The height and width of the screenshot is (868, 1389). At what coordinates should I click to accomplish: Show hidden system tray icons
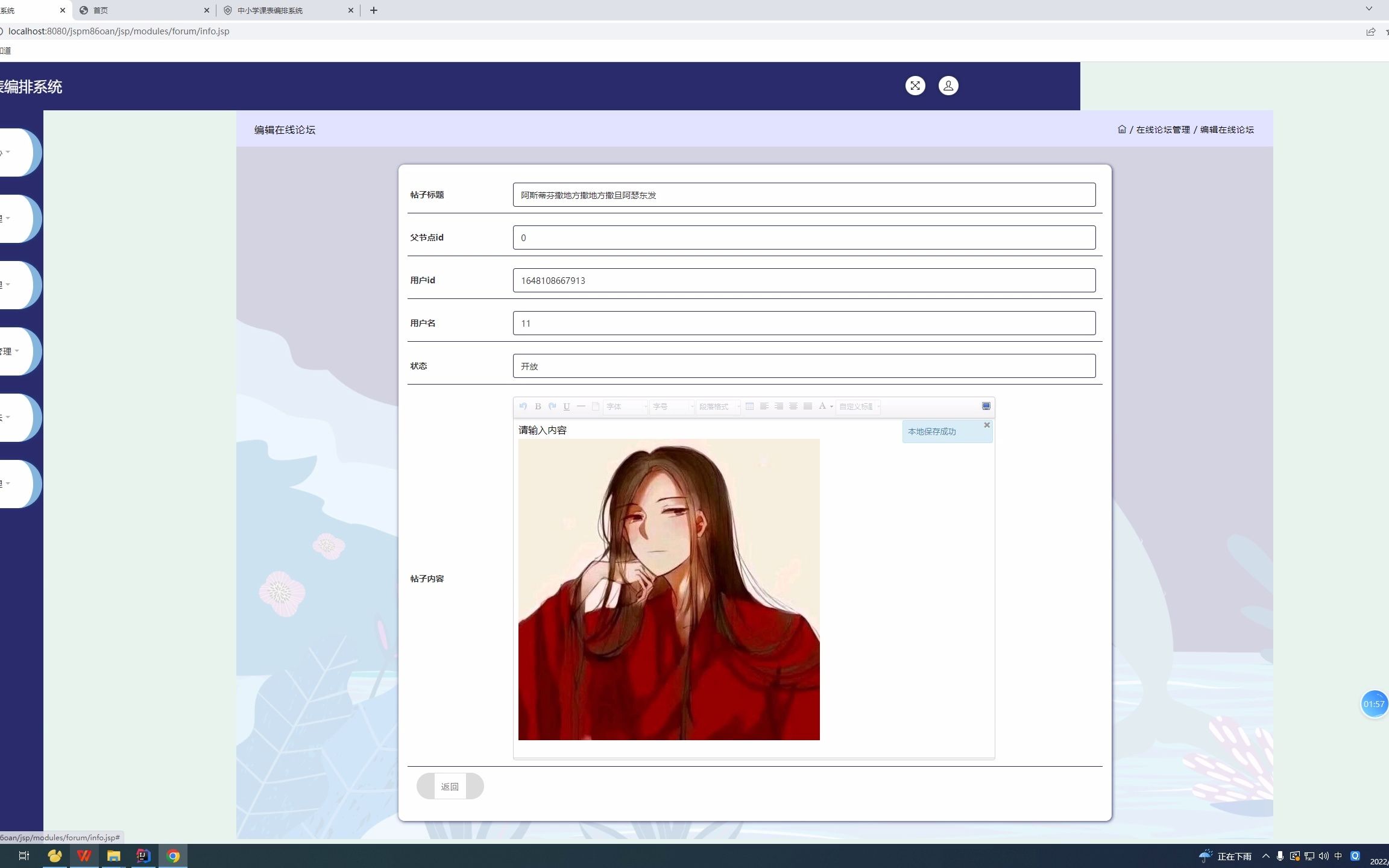click(1265, 856)
